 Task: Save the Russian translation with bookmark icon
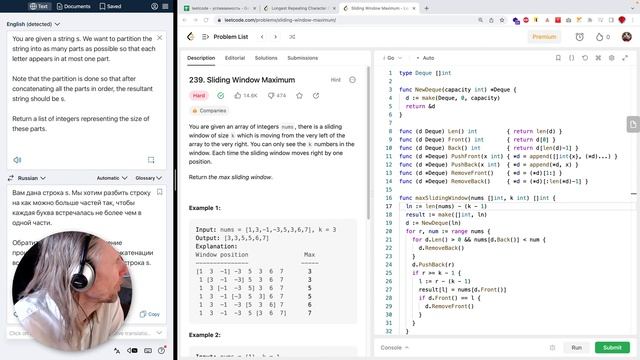(160, 192)
